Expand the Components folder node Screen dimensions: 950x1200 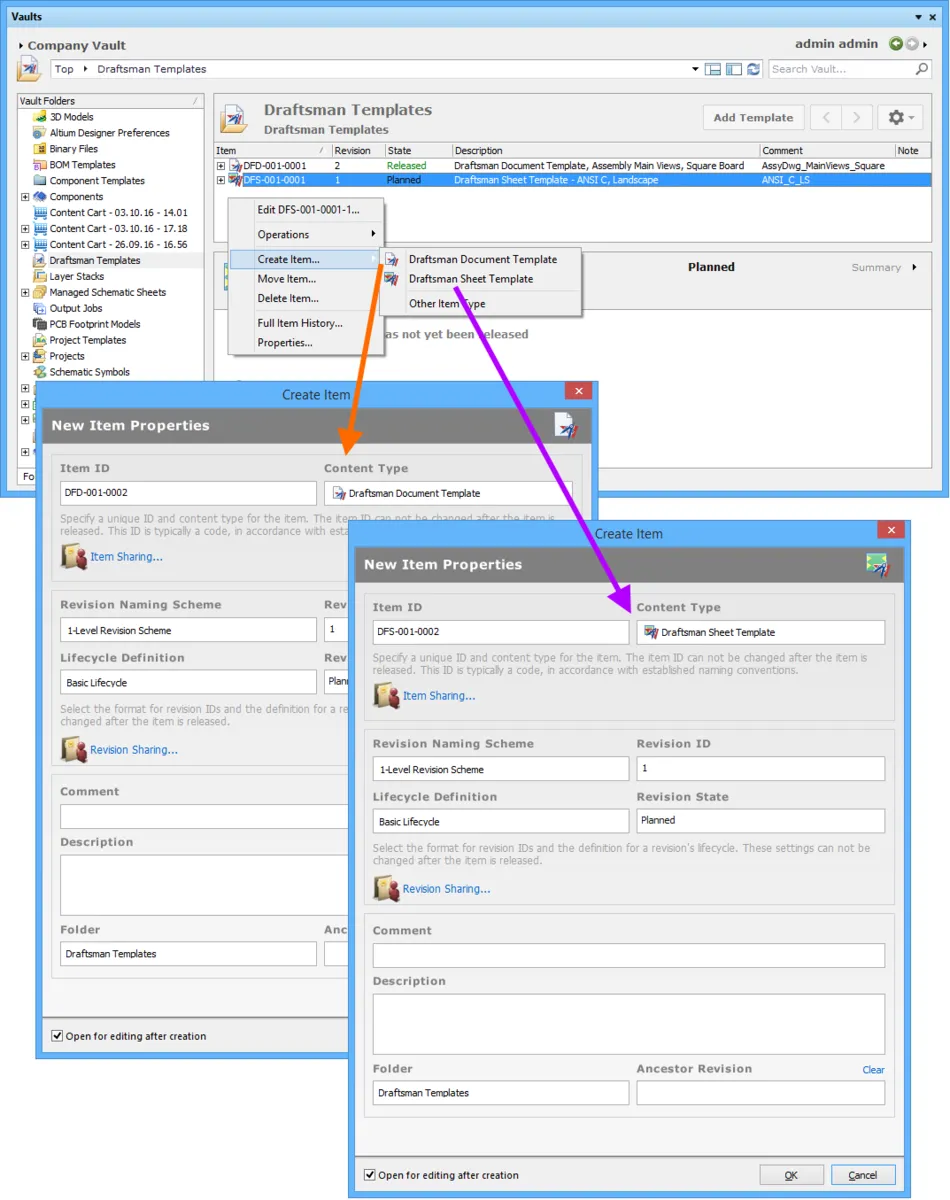pos(25,197)
